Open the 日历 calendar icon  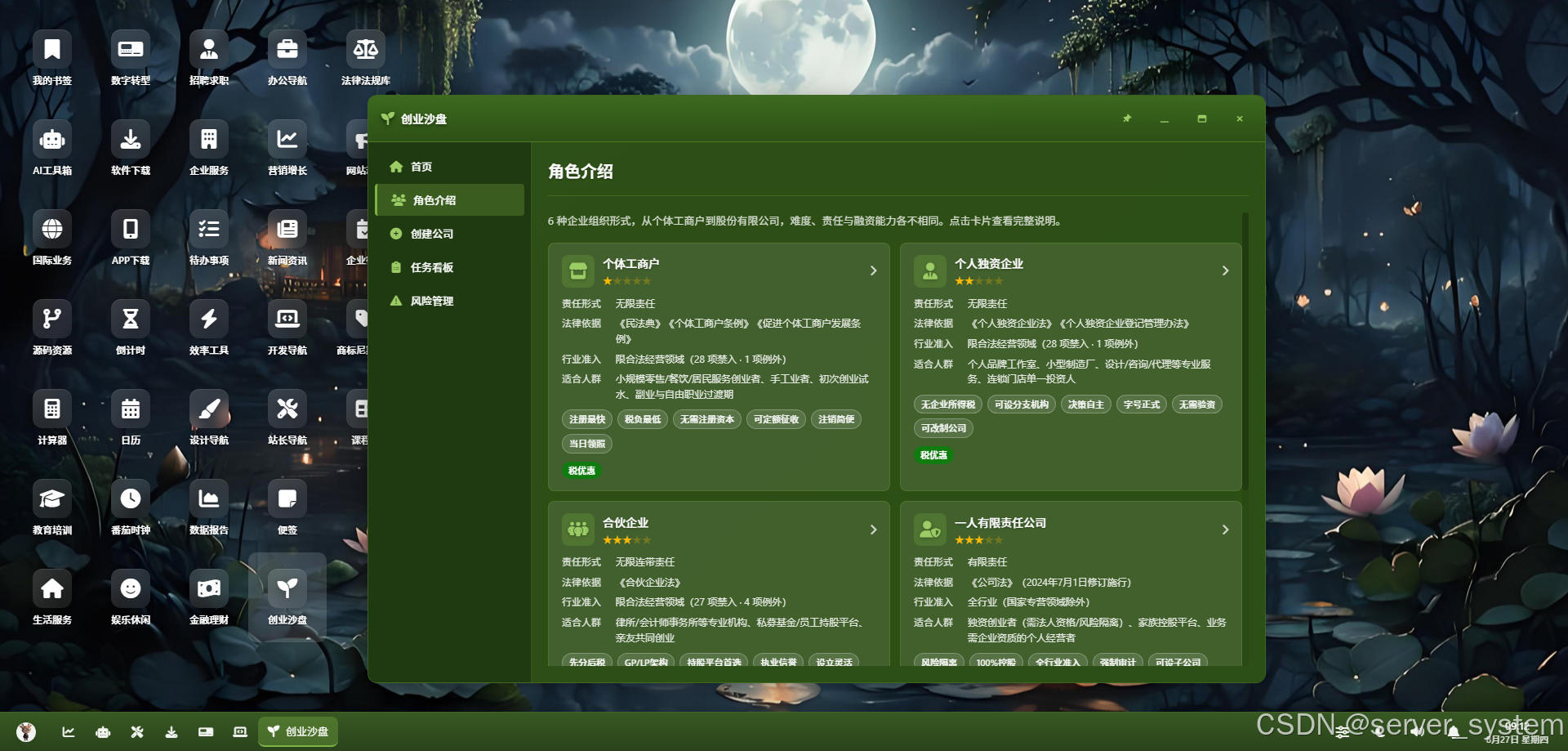tap(131, 417)
